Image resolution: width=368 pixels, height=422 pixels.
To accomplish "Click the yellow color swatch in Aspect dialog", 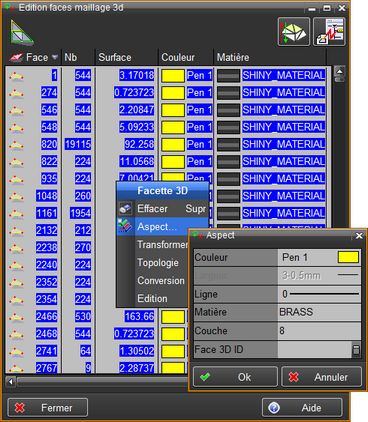I will 348,257.
